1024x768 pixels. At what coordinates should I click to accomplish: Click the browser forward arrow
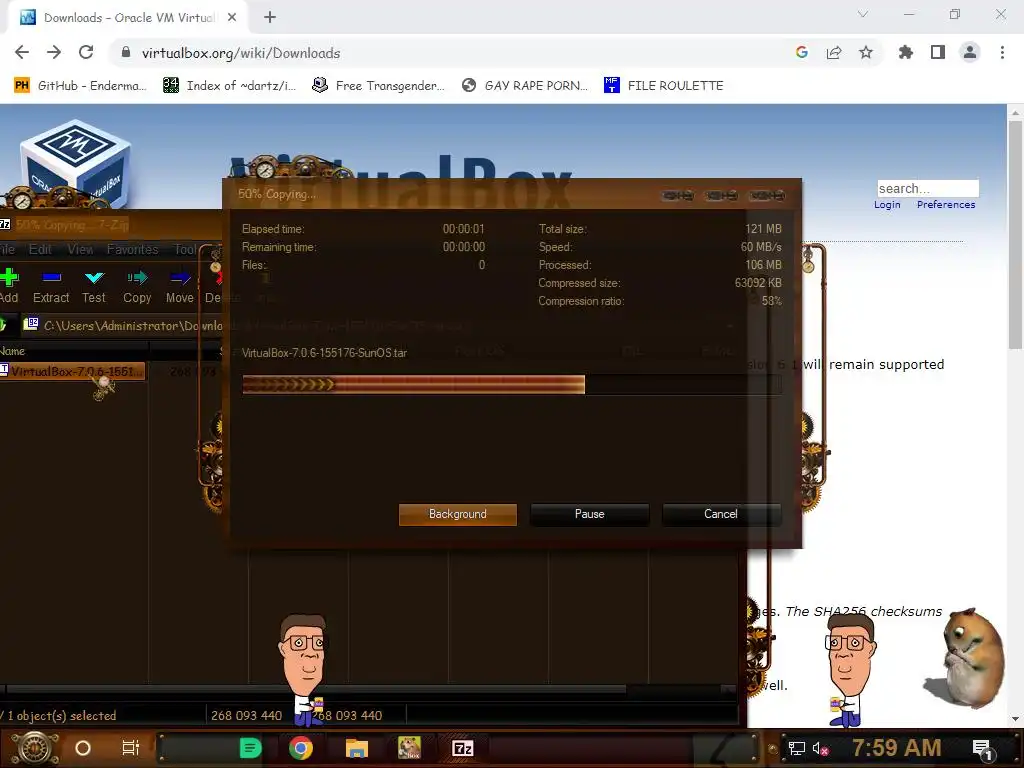pos(54,52)
